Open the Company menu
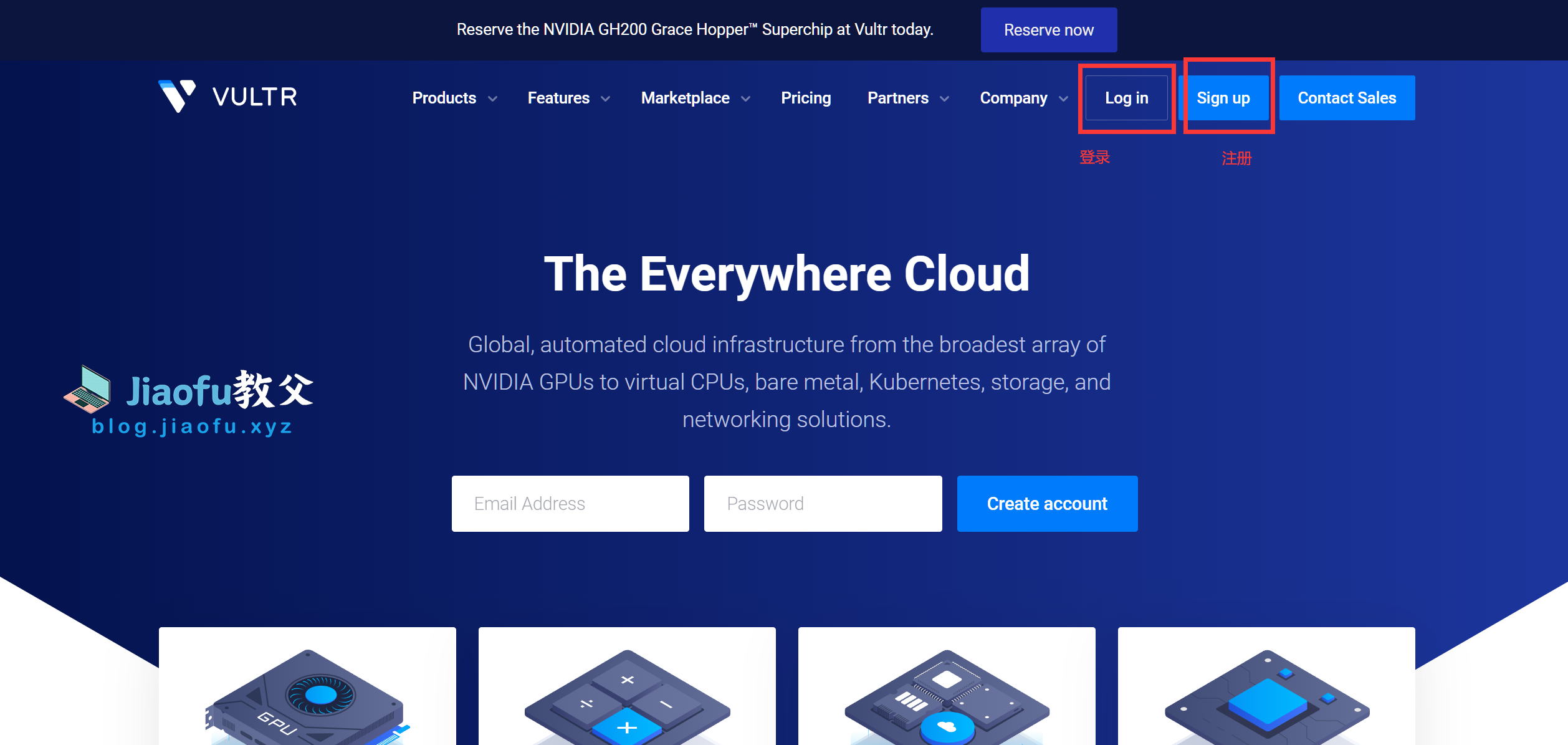The height and width of the screenshot is (745, 1568). (1013, 98)
